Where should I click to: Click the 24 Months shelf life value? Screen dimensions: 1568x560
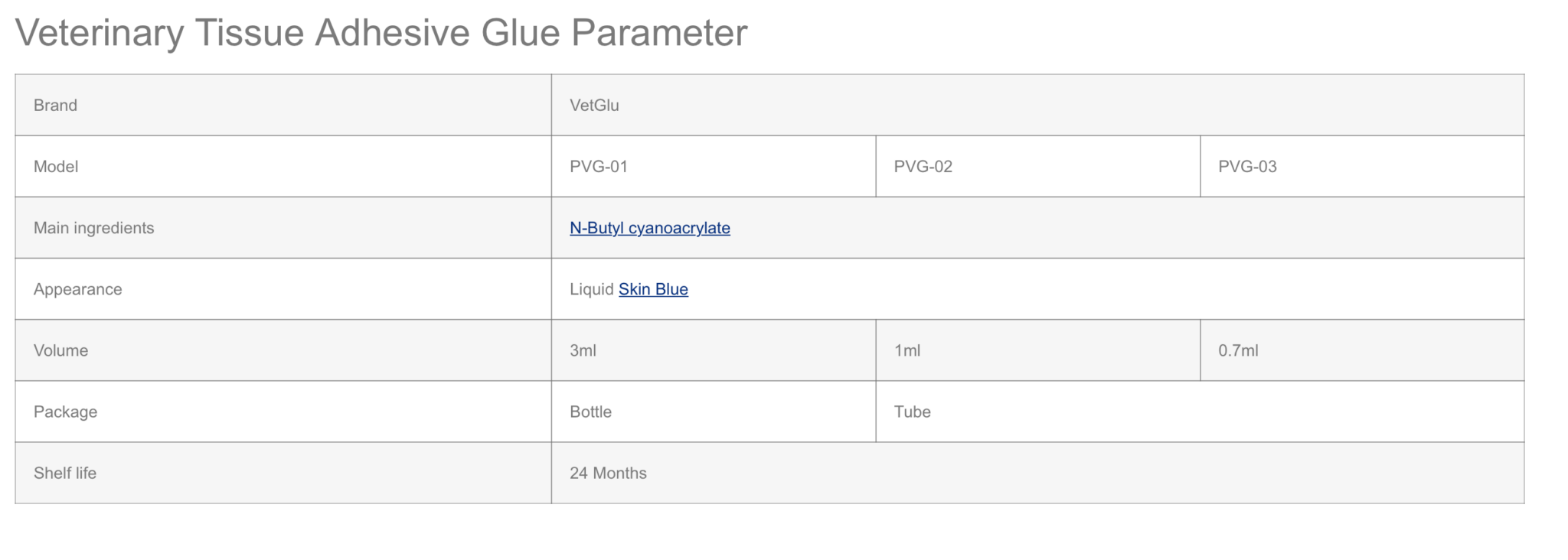[x=608, y=473]
